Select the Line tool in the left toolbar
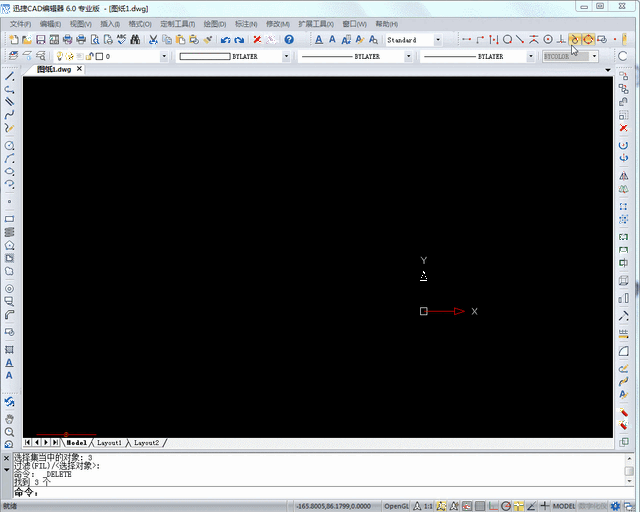The image size is (640, 512). [x=9, y=76]
